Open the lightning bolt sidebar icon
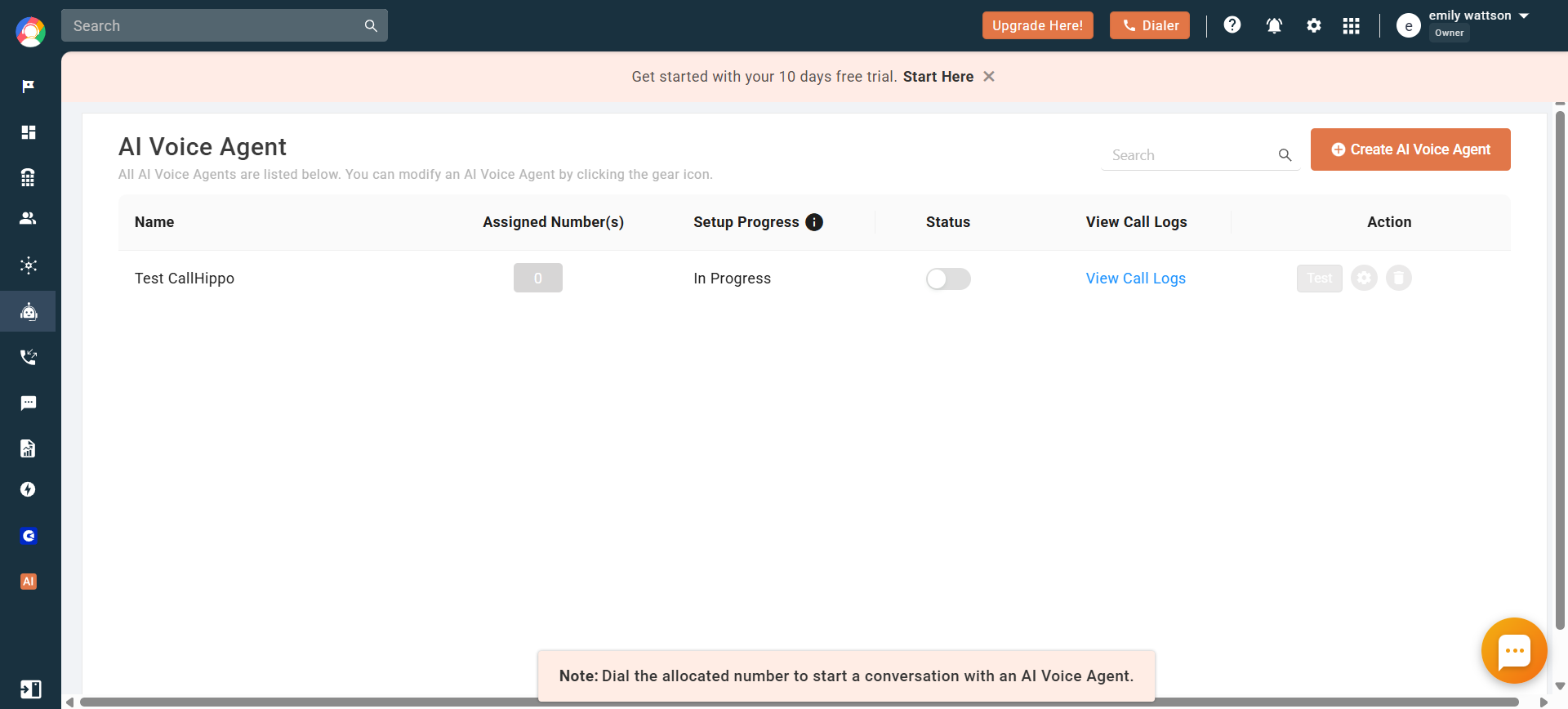 click(29, 489)
